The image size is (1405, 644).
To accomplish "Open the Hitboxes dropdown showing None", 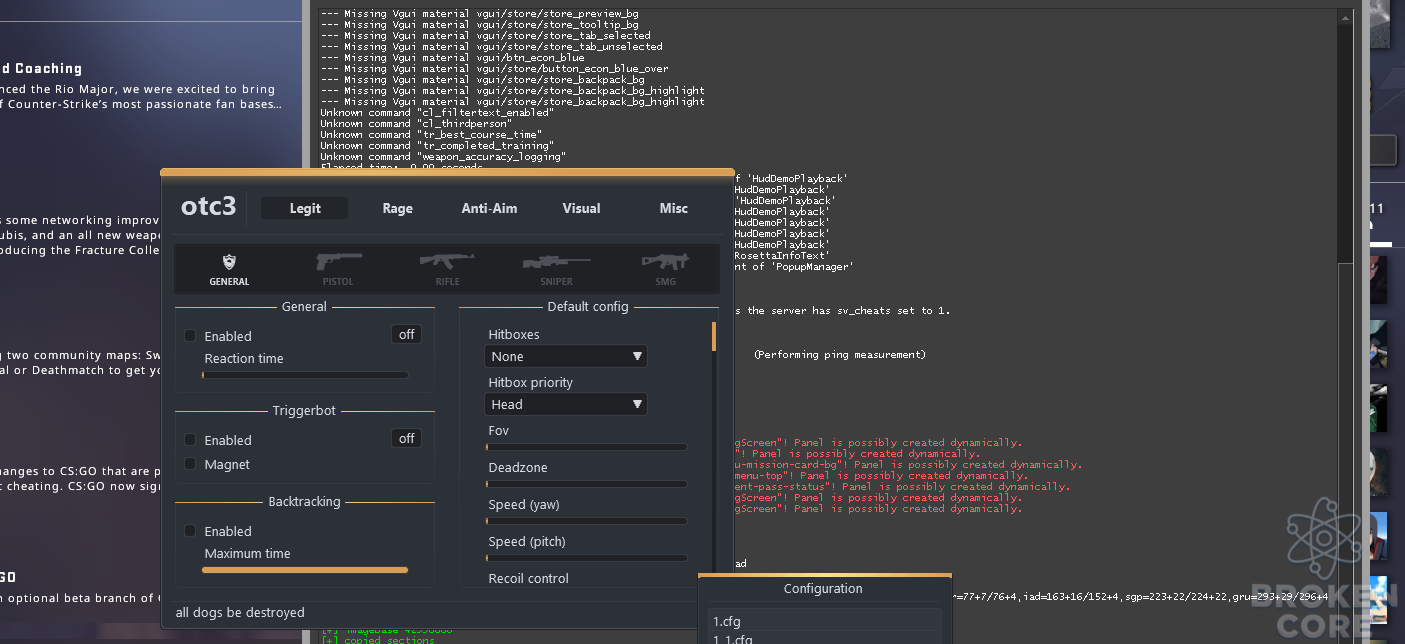I will 566,356.
